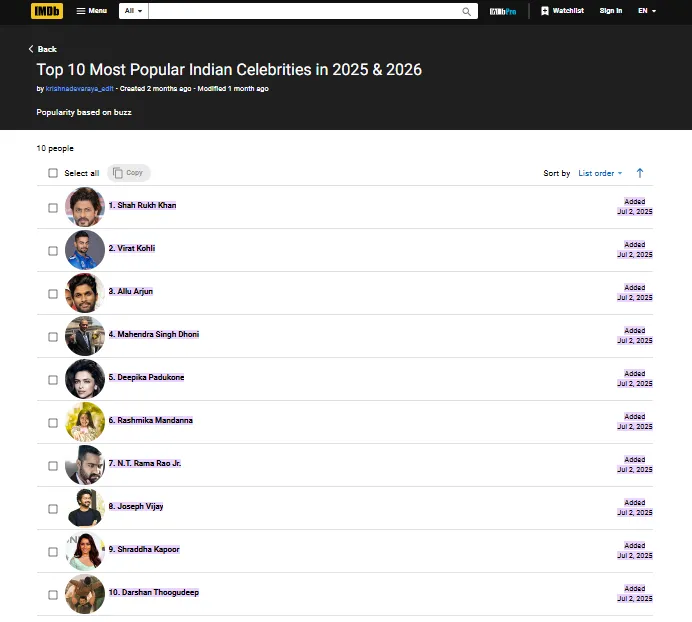Open the hamburger Menu
Screen dimensions: 692x622
pyautogui.click(x=92, y=11)
